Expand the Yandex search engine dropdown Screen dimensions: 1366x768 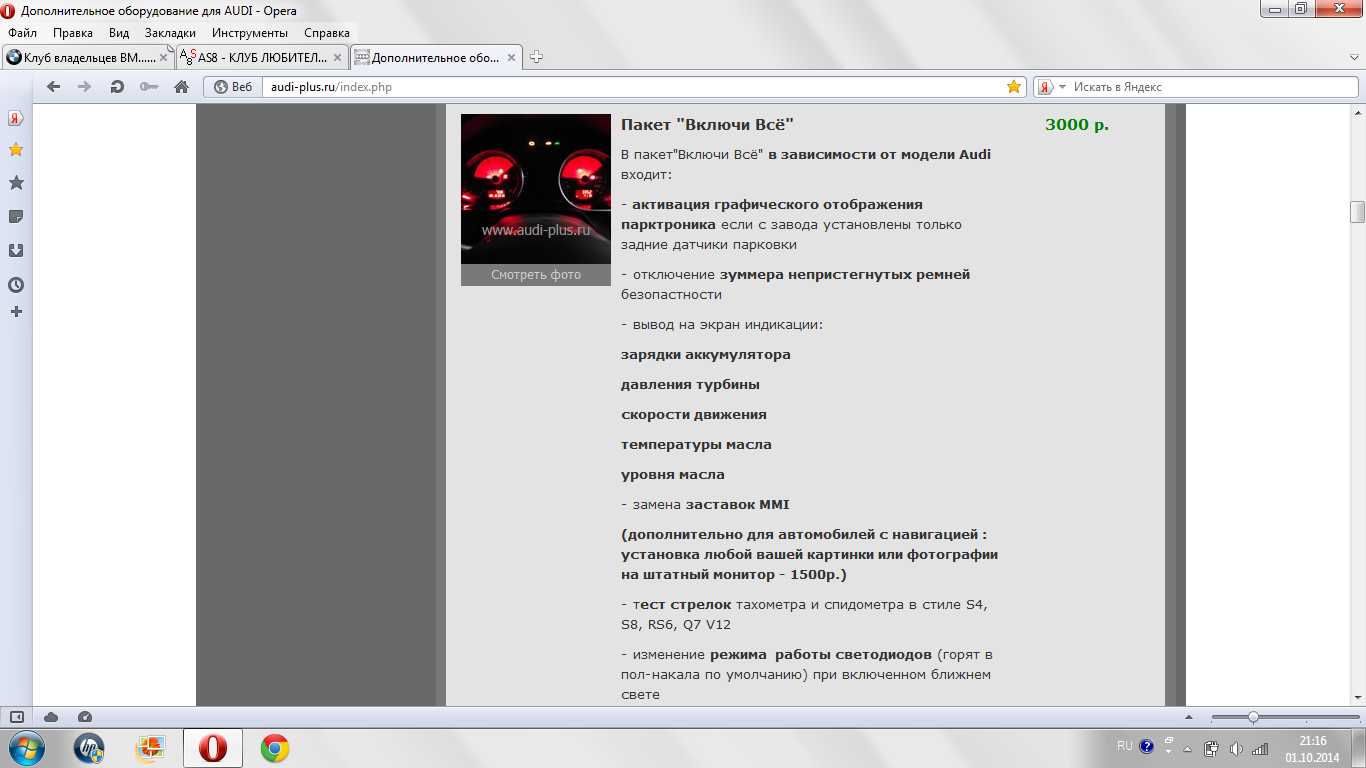point(1062,87)
